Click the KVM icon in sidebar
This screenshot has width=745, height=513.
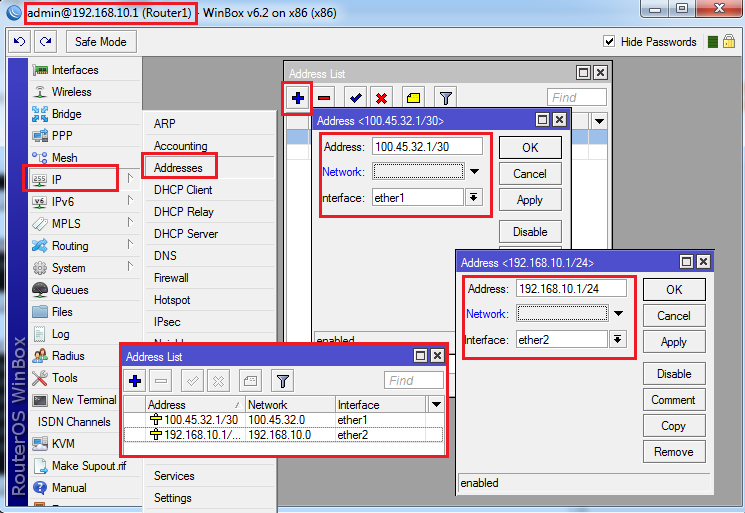(40, 444)
